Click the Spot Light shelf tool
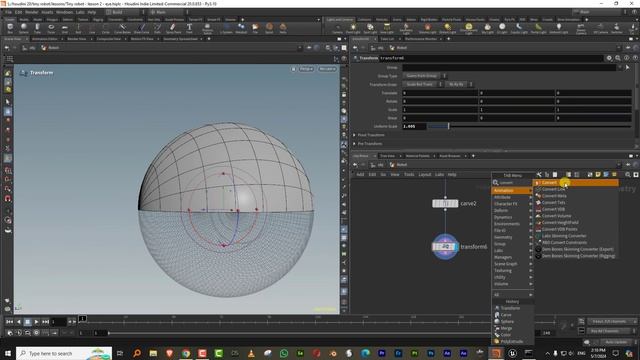 coord(370,28)
